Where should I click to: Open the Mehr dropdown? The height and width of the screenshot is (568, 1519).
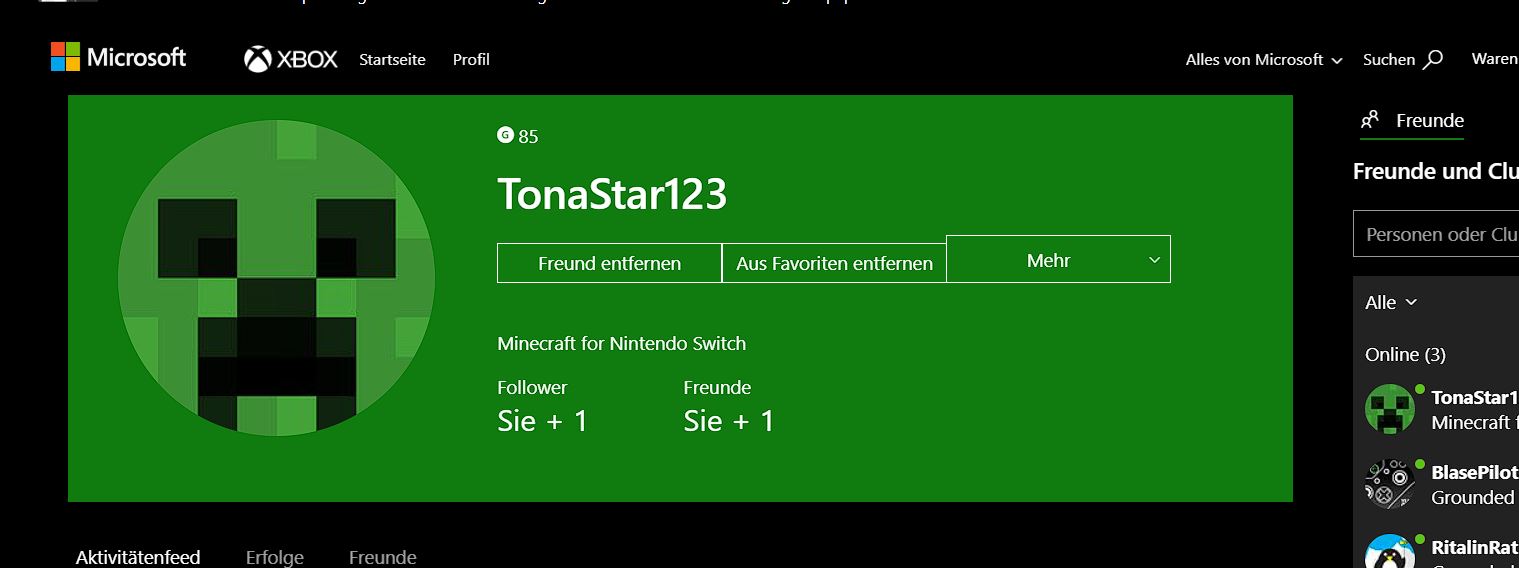click(x=1058, y=260)
